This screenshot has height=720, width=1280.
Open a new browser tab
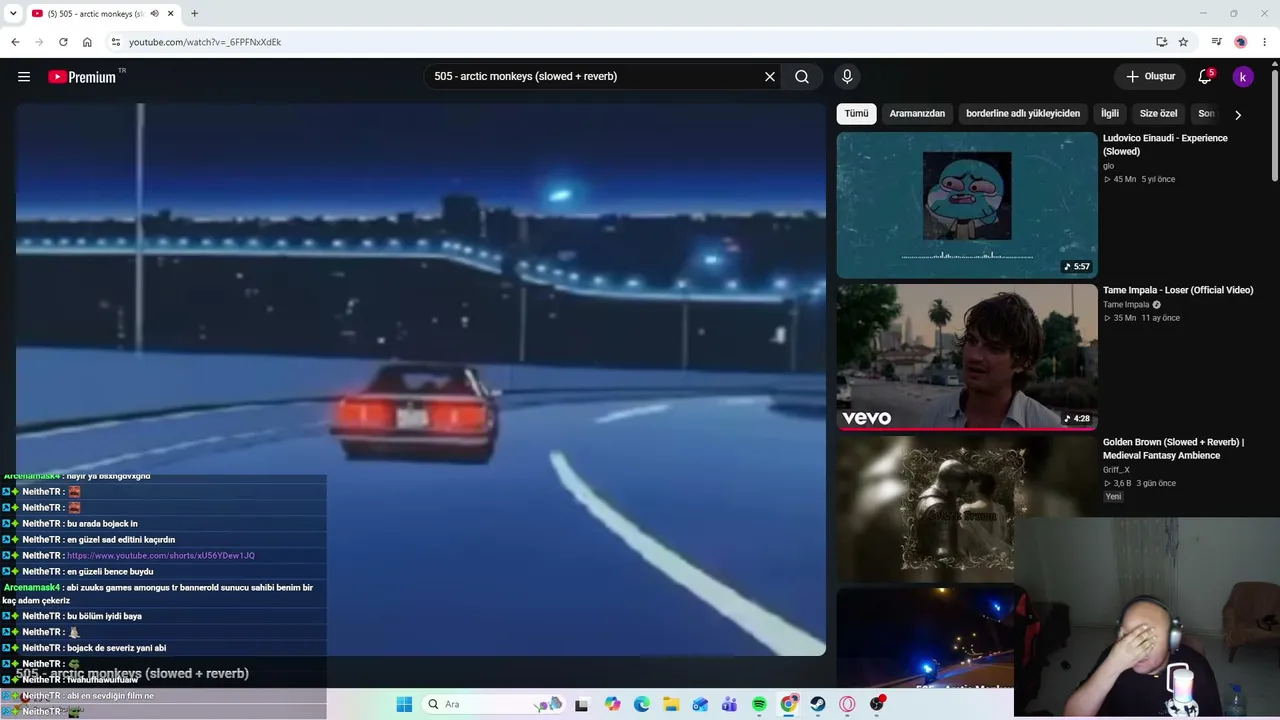[194, 14]
